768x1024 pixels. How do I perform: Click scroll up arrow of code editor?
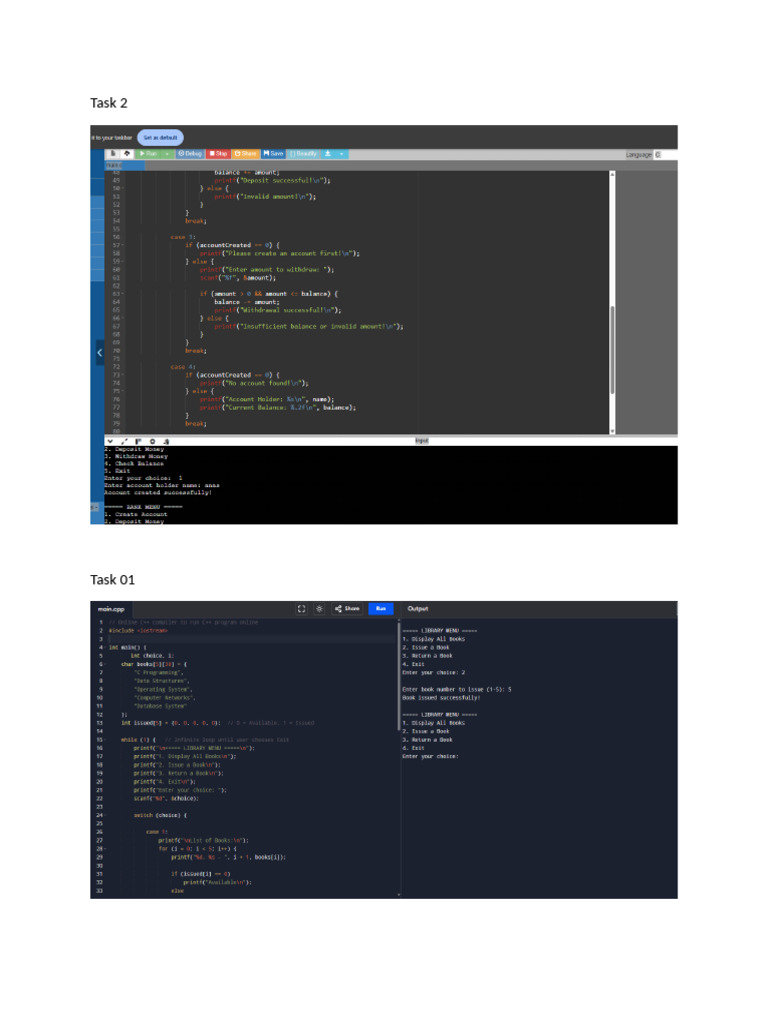(x=612, y=174)
